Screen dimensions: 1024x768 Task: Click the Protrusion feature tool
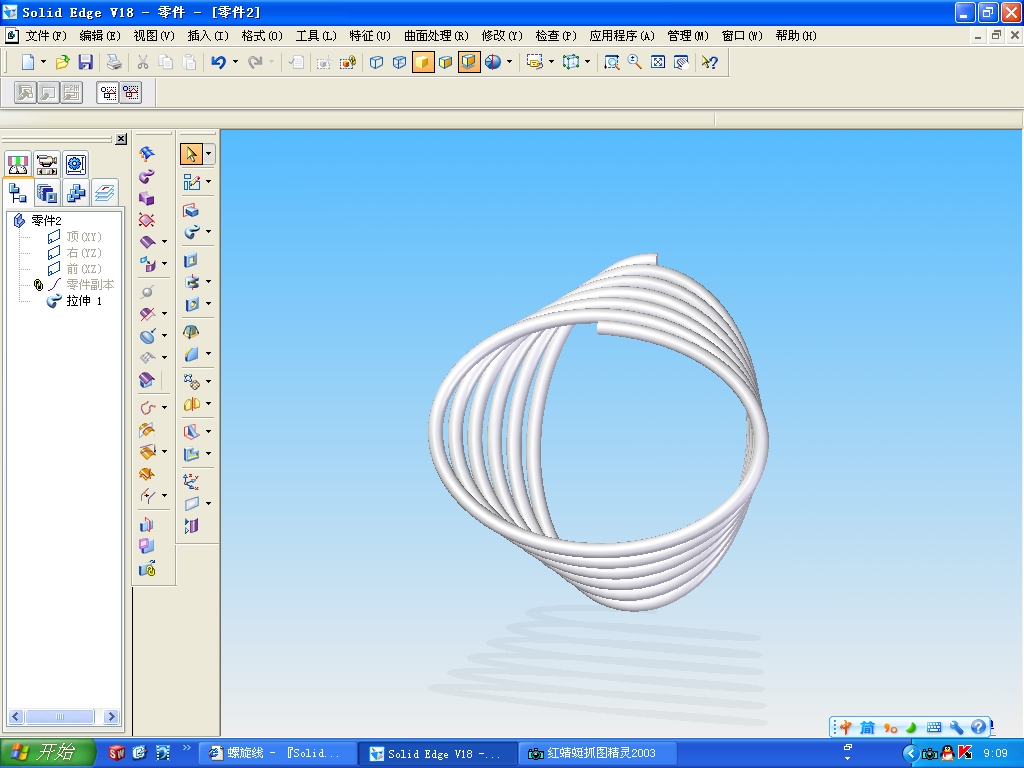click(191, 210)
